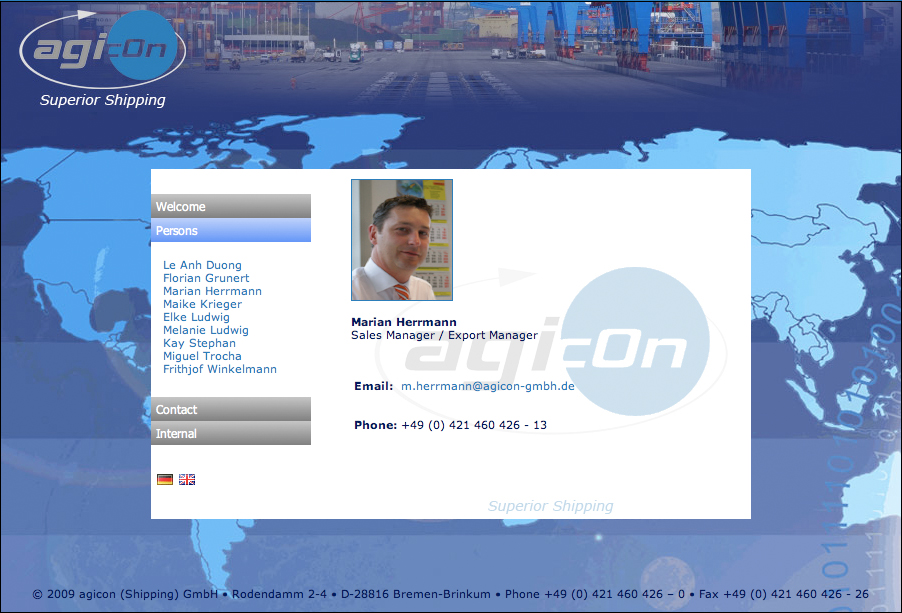Go to the Internal menu section

point(231,434)
